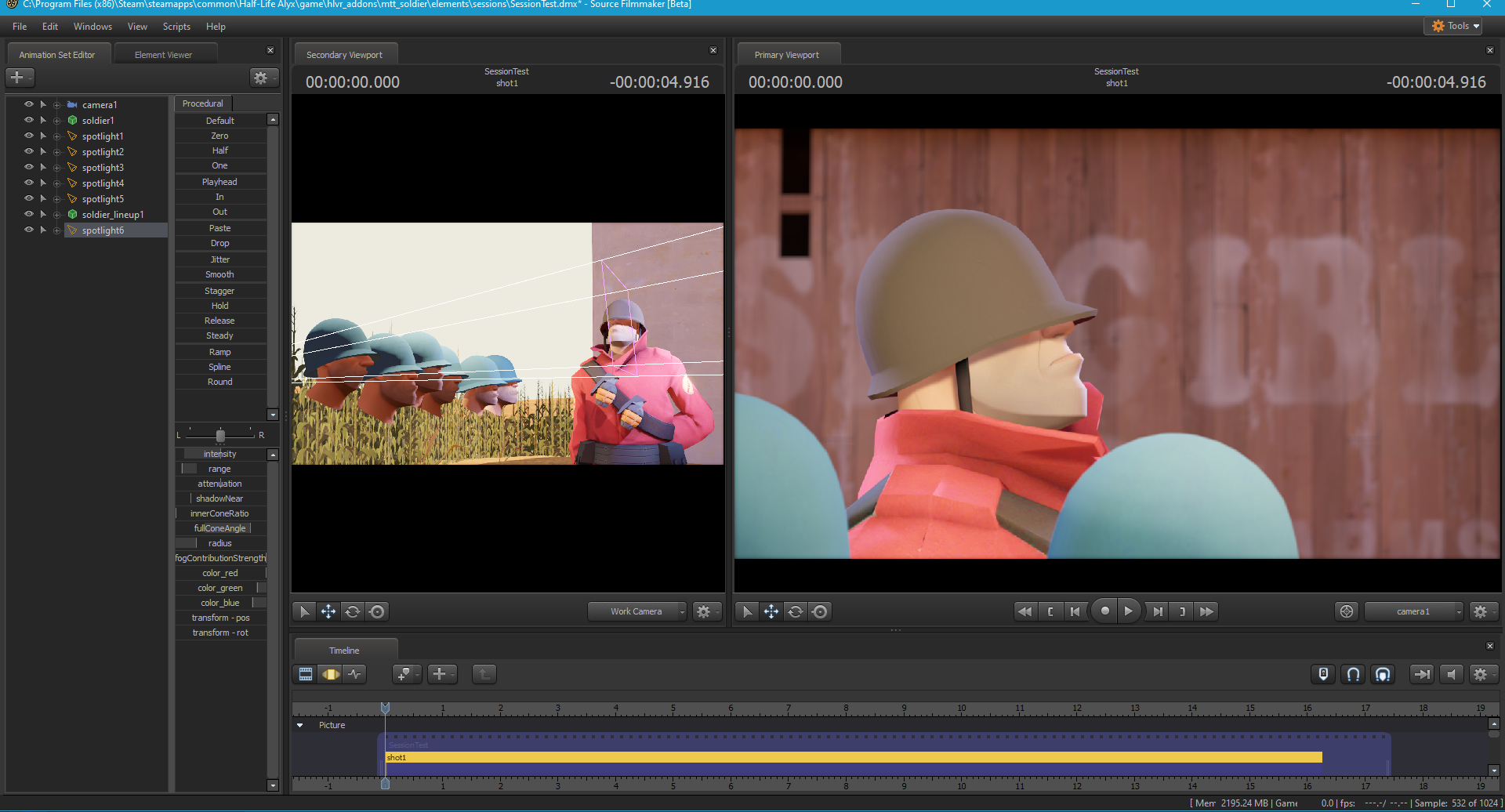Toggle visibility of spotlight1

pyautogui.click(x=29, y=136)
